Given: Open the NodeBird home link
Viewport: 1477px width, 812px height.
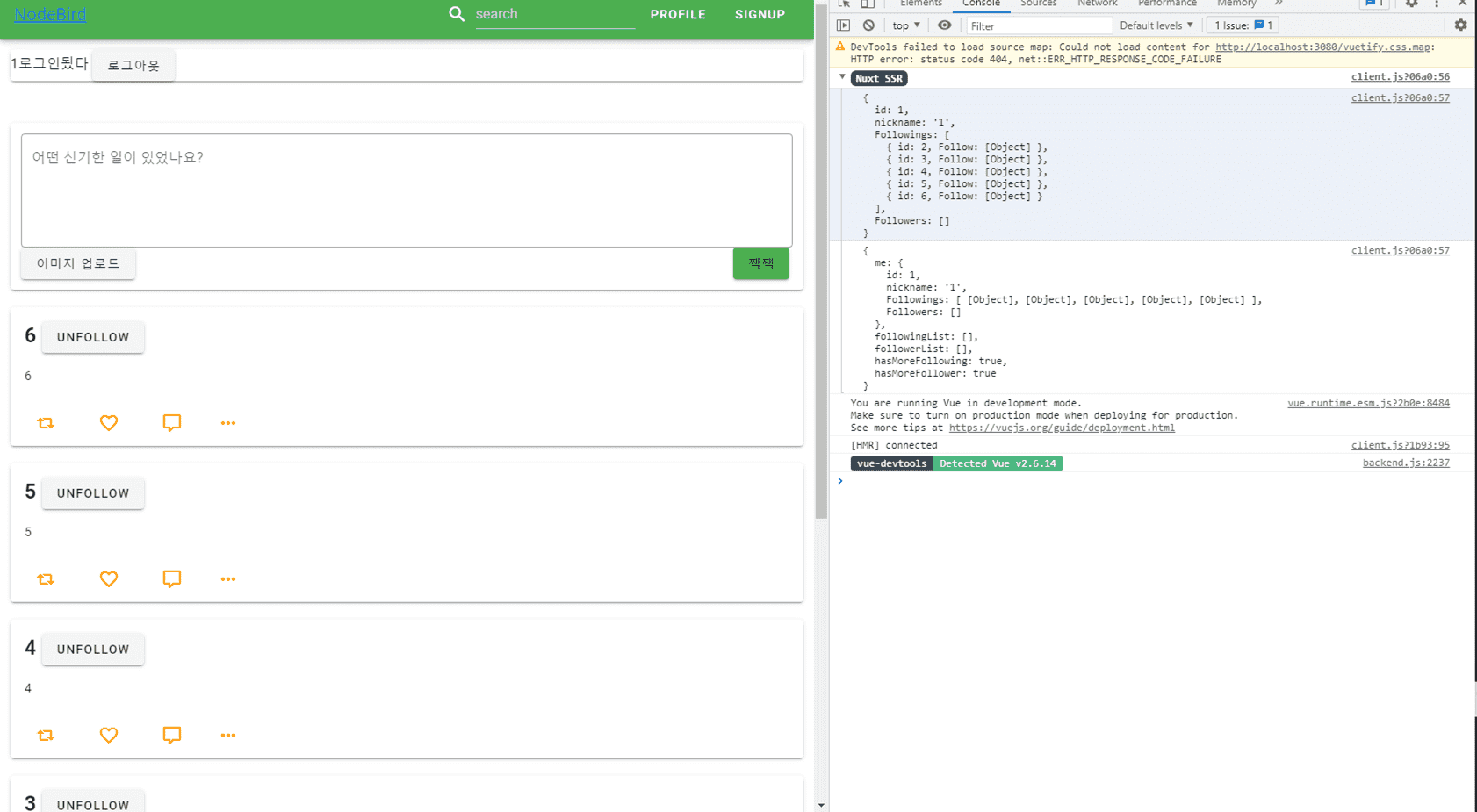Looking at the screenshot, I should [50, 14].
